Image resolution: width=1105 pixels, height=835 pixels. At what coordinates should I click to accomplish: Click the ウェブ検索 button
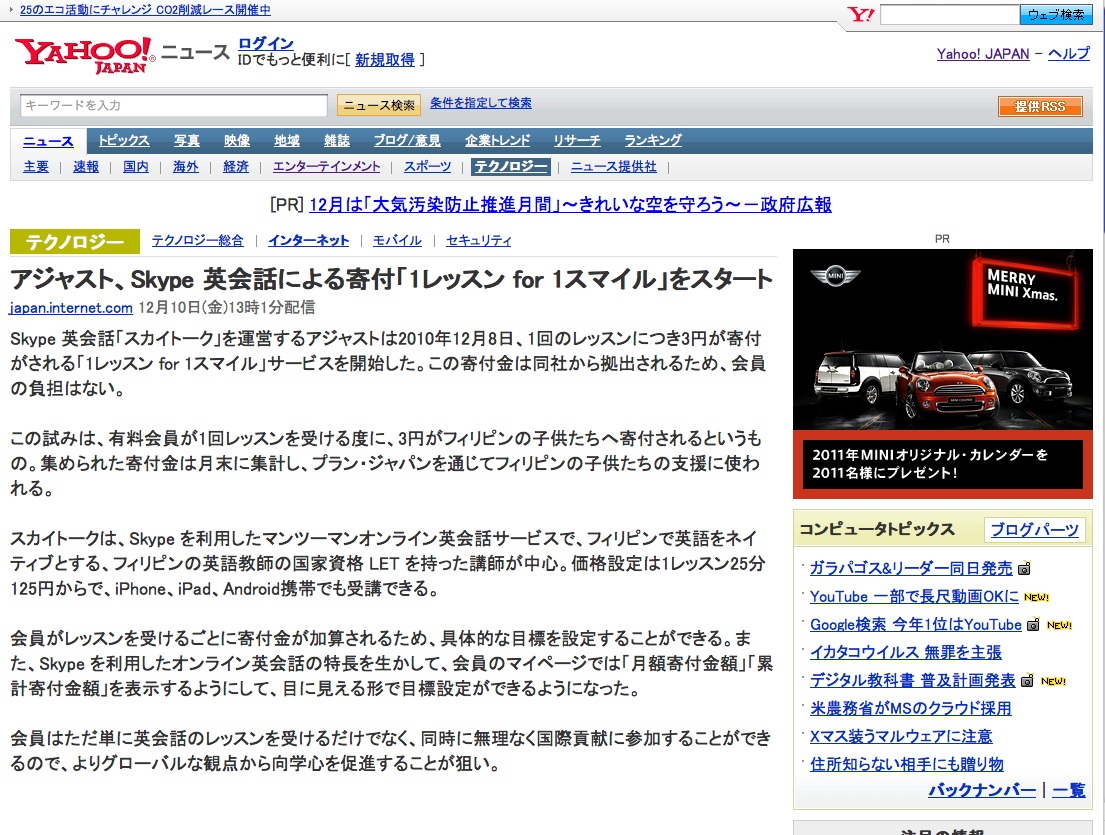tap(1056, 14)
